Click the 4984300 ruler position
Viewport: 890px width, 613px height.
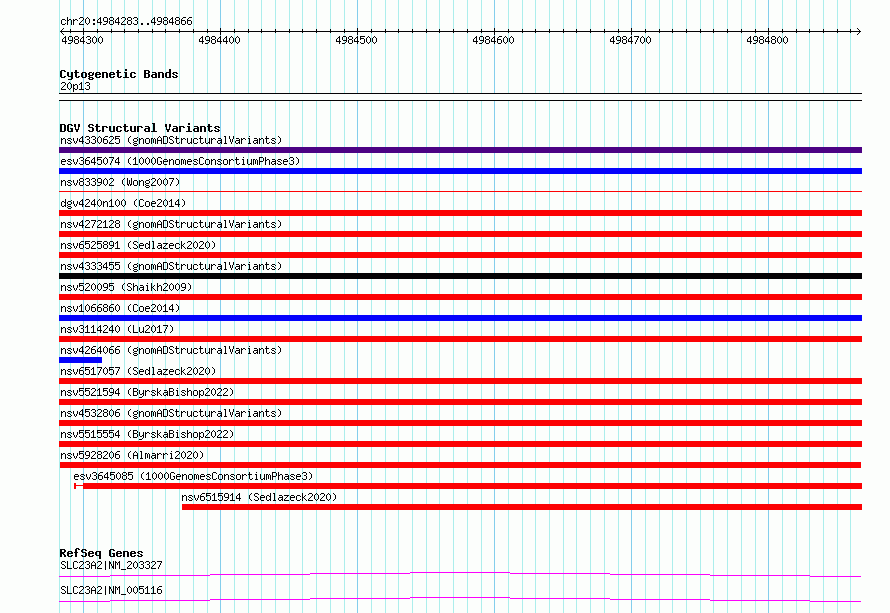coord(82,40)
